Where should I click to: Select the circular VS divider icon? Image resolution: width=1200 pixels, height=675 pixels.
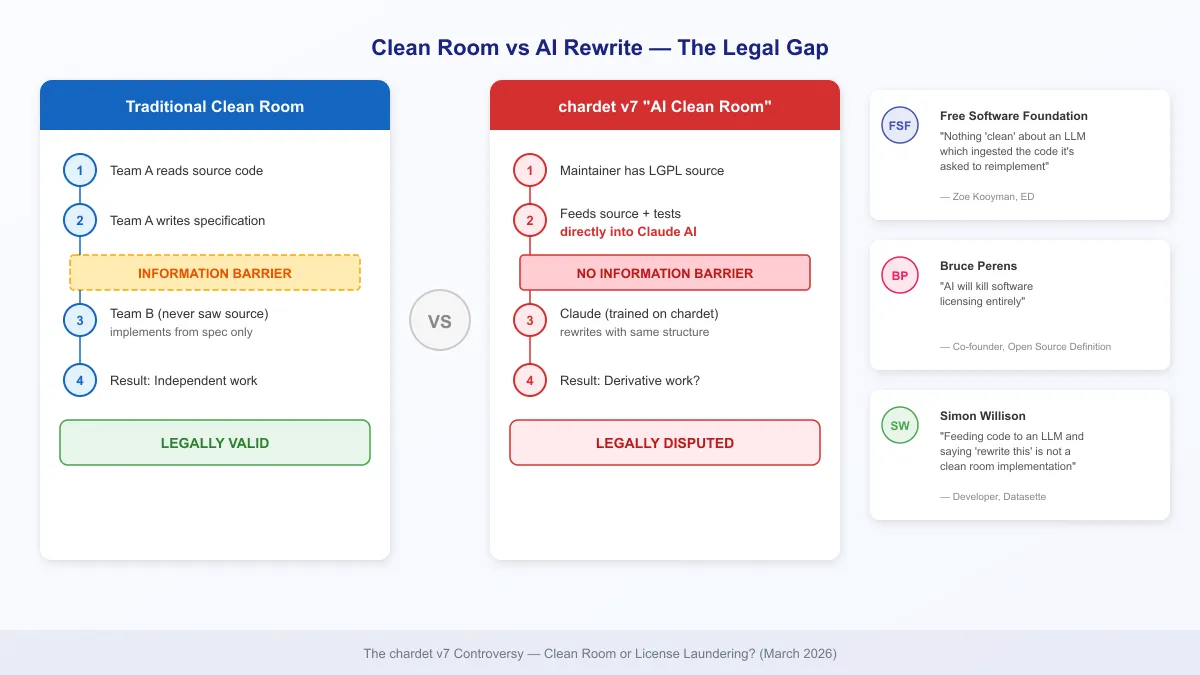point(440,320)
